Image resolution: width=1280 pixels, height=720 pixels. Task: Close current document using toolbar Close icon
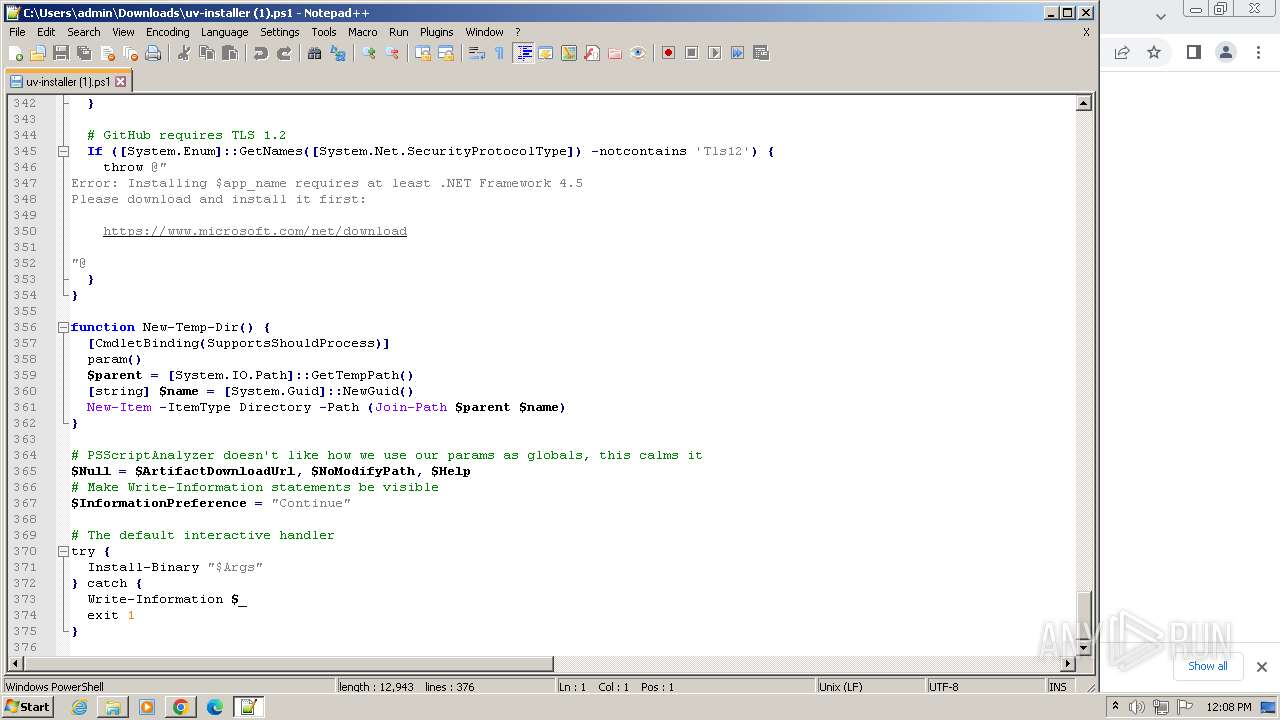coord(107,53)
